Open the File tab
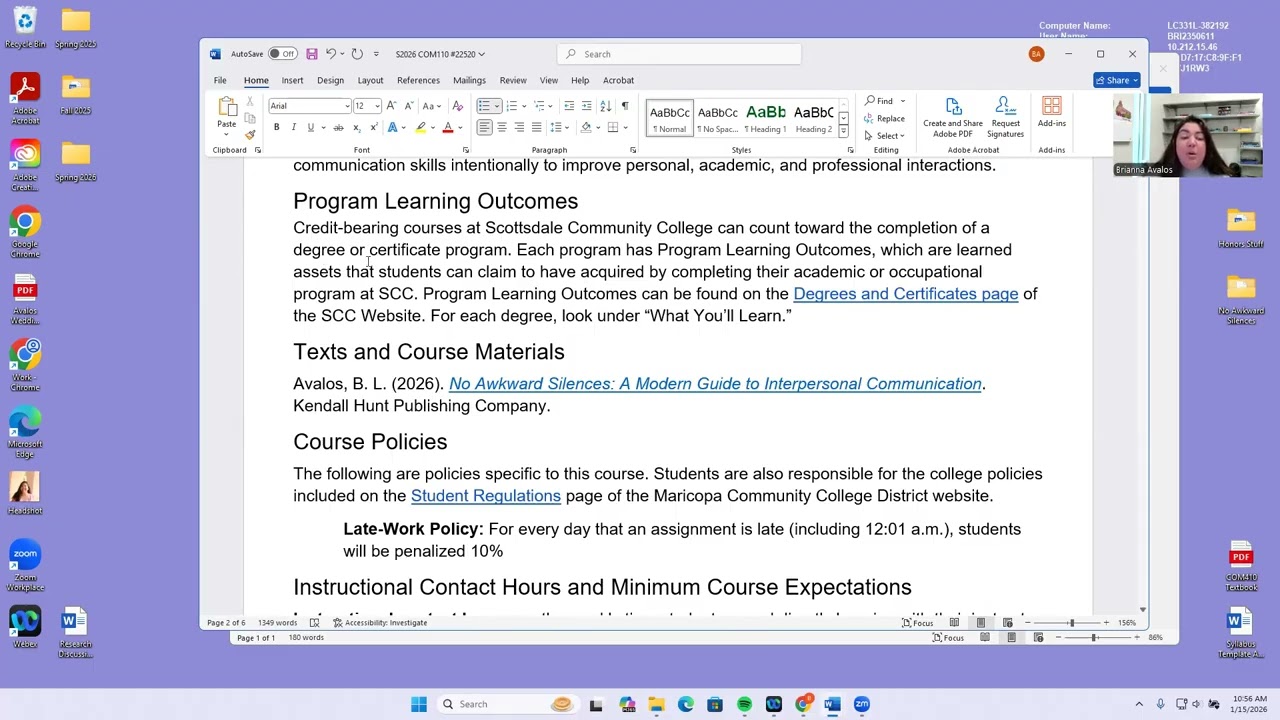Screen dimensions: 1280x720 [x=220, y=80]
